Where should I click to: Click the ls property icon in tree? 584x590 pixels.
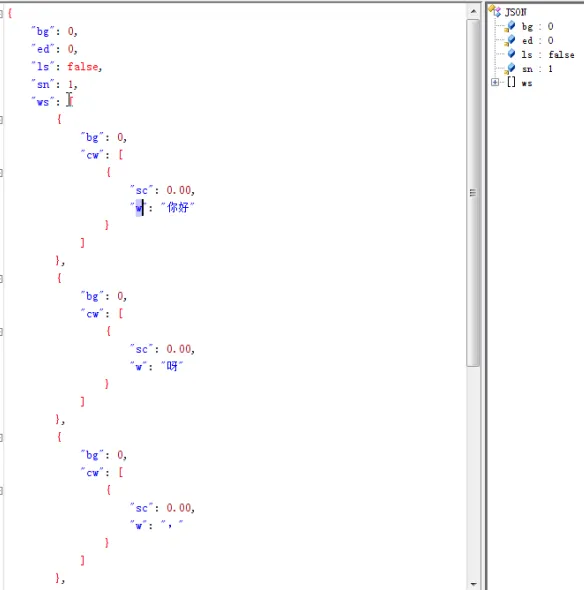pos(511,54)
